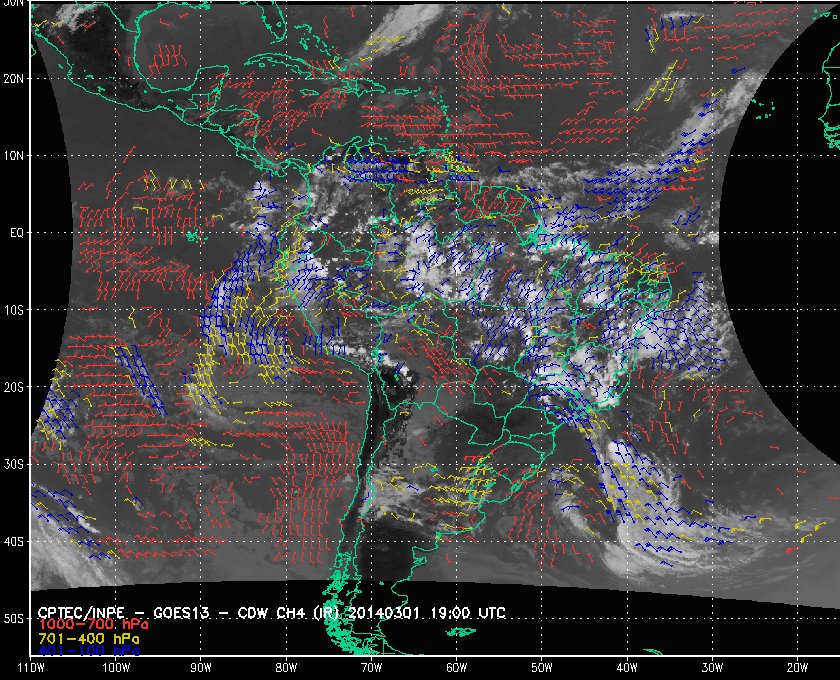This screenshot has height=680, width=840.
Task: Click the 30W longitude label
Action: pos(712,668)
